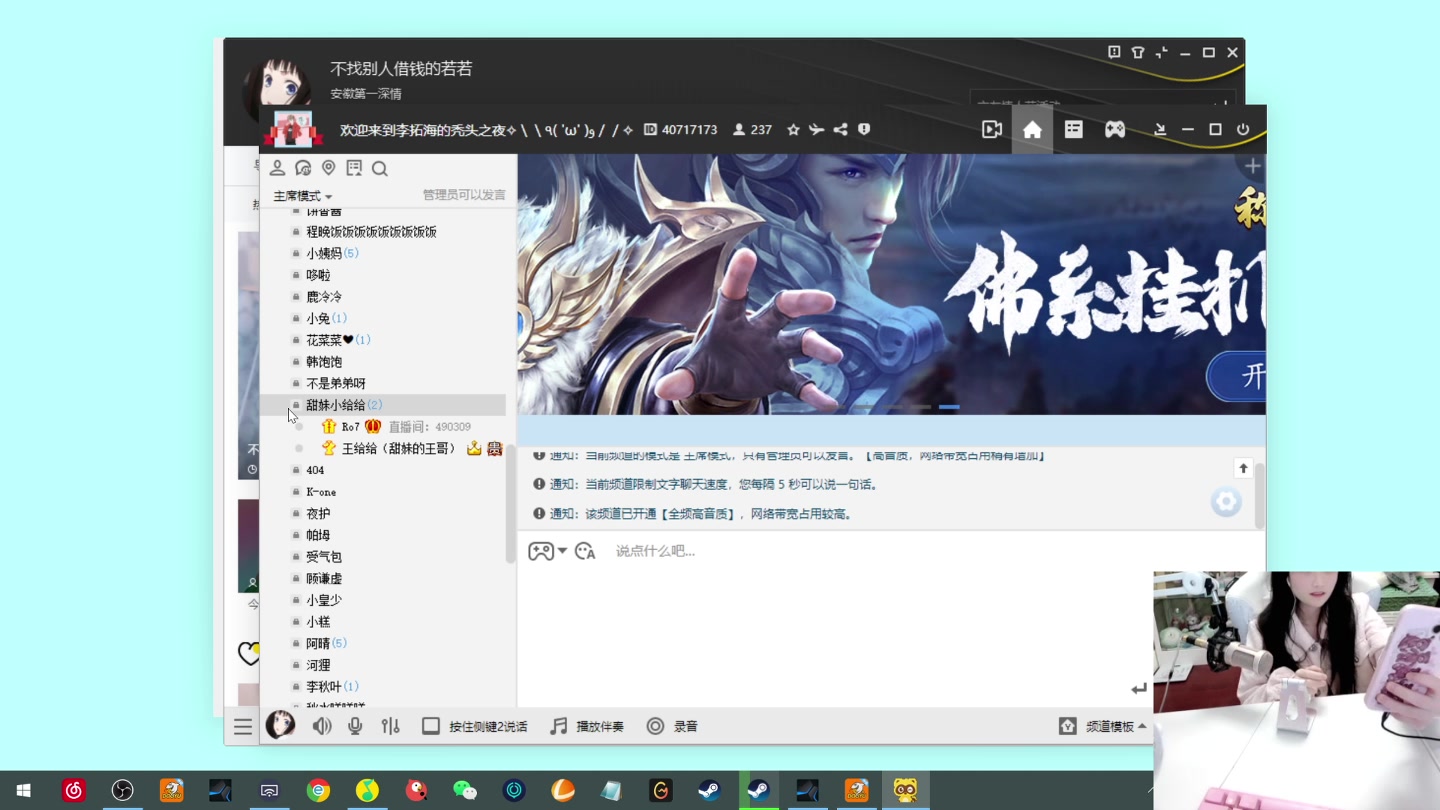Share the channel via the share icon
Image resolution: width=1440 pixels, height=810 pixels.
(840, 129)
